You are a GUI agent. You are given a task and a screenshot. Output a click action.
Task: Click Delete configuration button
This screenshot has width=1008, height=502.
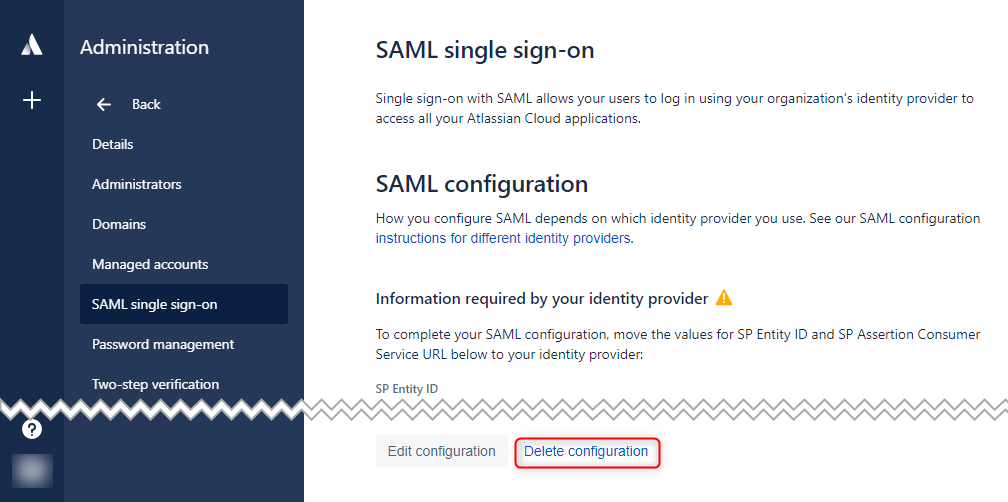586,451
